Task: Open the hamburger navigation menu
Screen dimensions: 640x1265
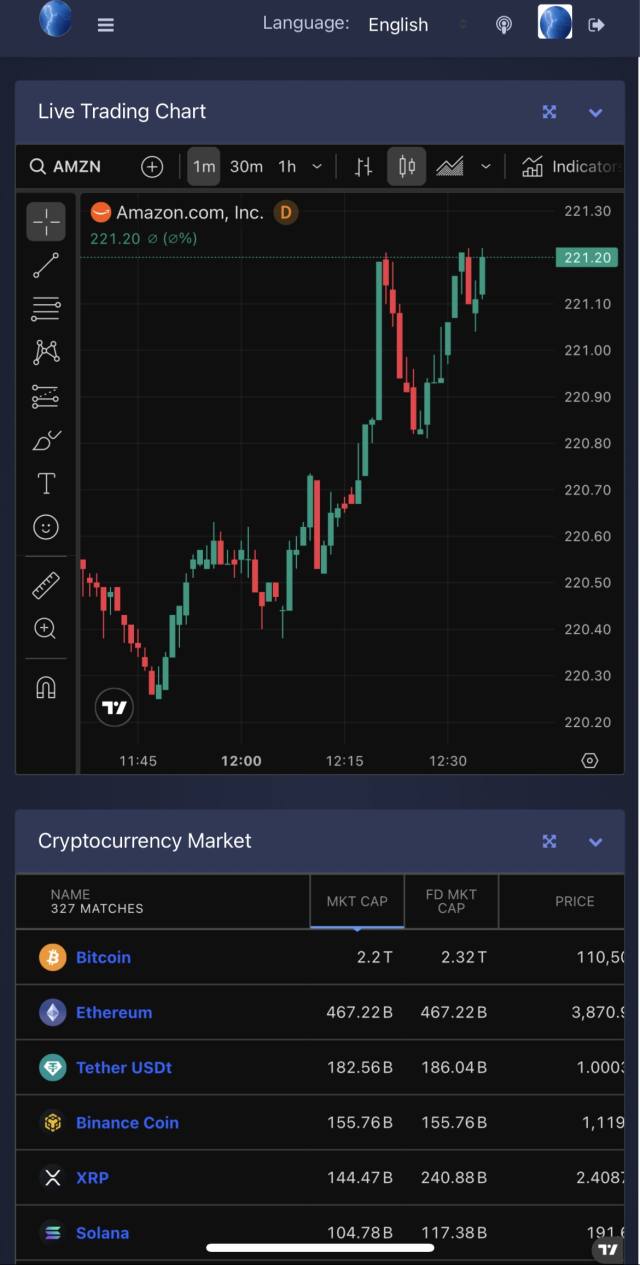Action: [106, 25]
